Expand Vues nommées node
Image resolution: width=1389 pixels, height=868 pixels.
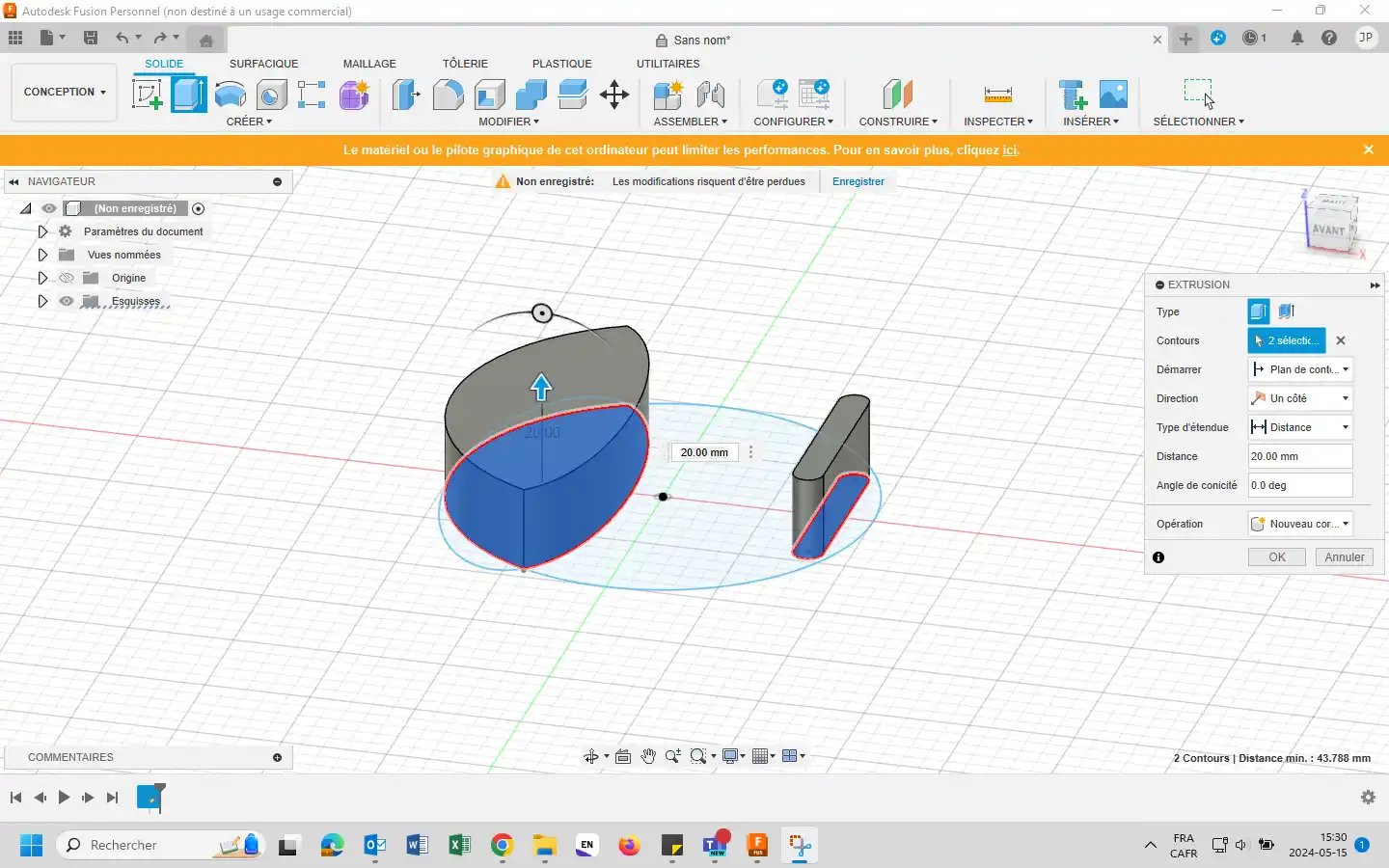(42, 255)
